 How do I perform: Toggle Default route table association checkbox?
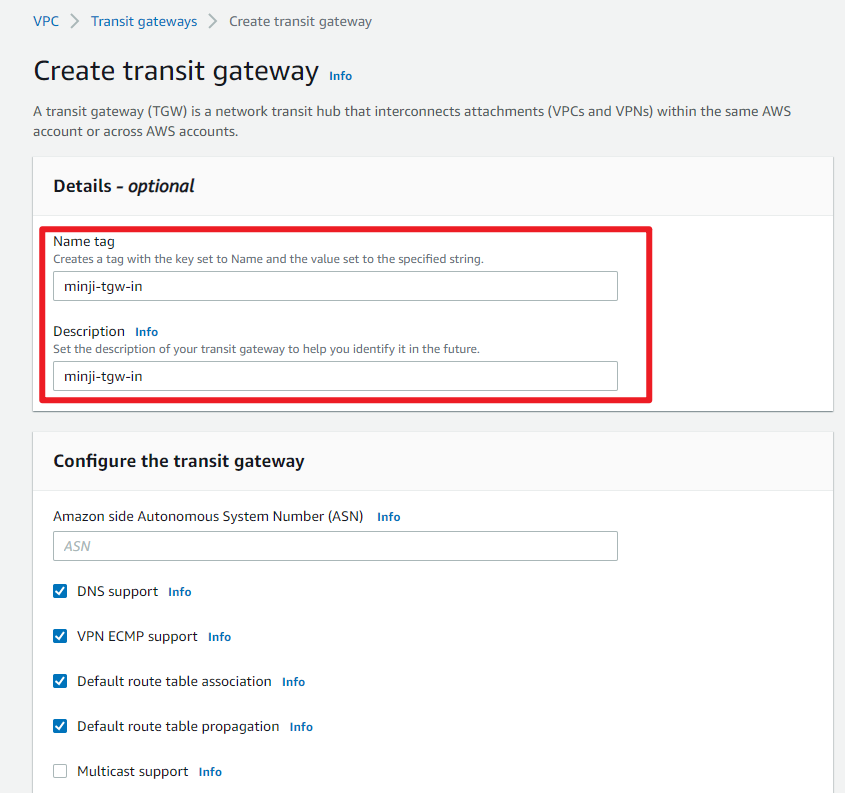click(x=60, y=682)
